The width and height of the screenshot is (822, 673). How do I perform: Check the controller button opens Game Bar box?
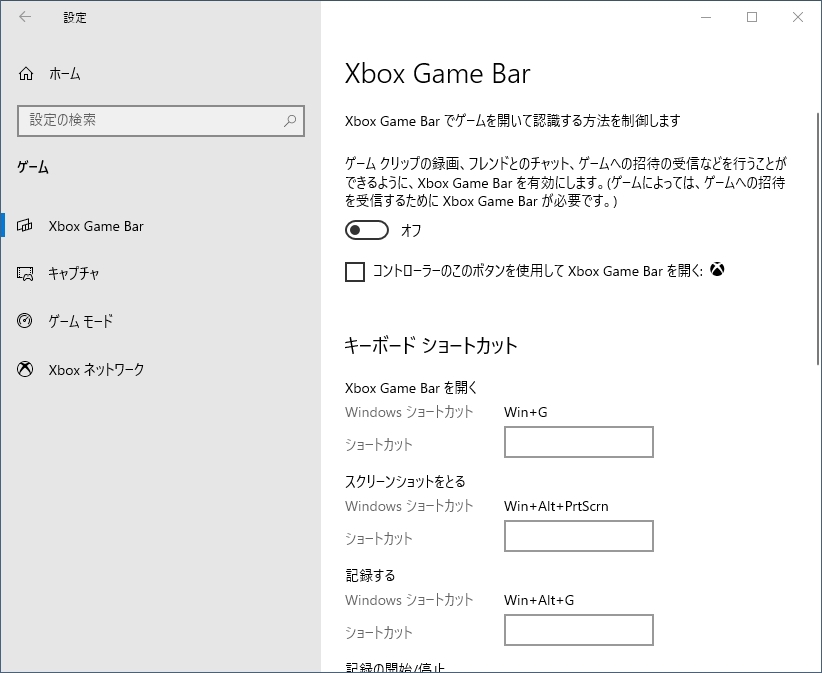pos(355,272)
